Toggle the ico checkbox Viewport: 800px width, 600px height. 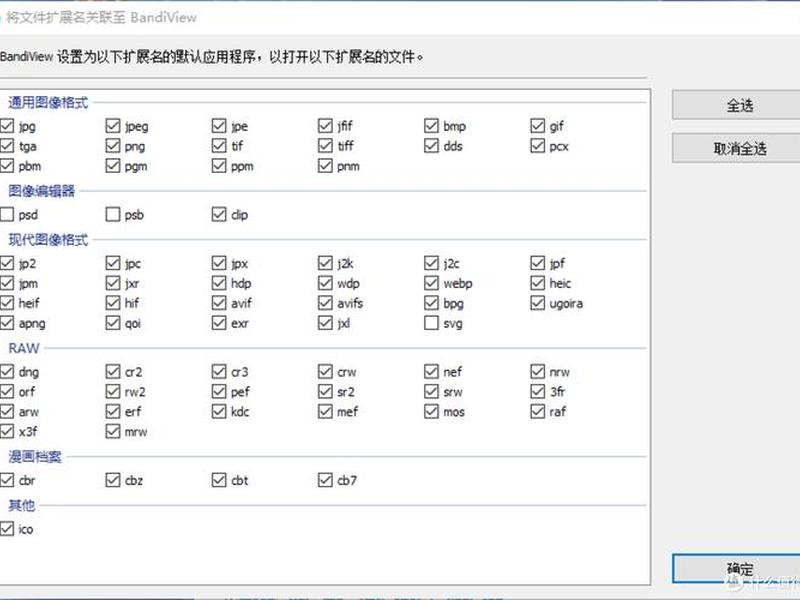7,529
